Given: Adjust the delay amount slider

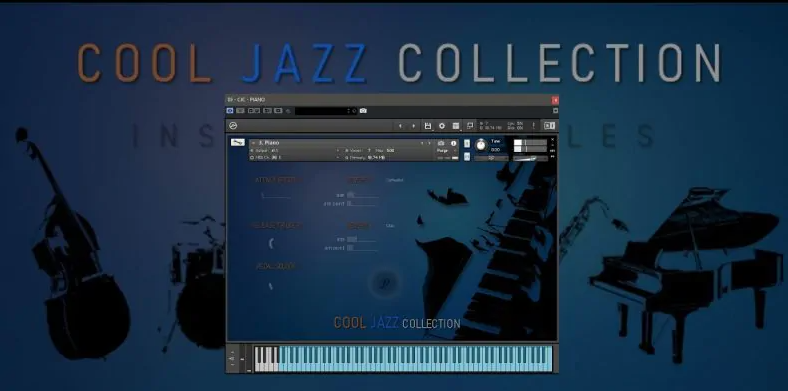Looking at the screenshot, I should click(362, 248).
